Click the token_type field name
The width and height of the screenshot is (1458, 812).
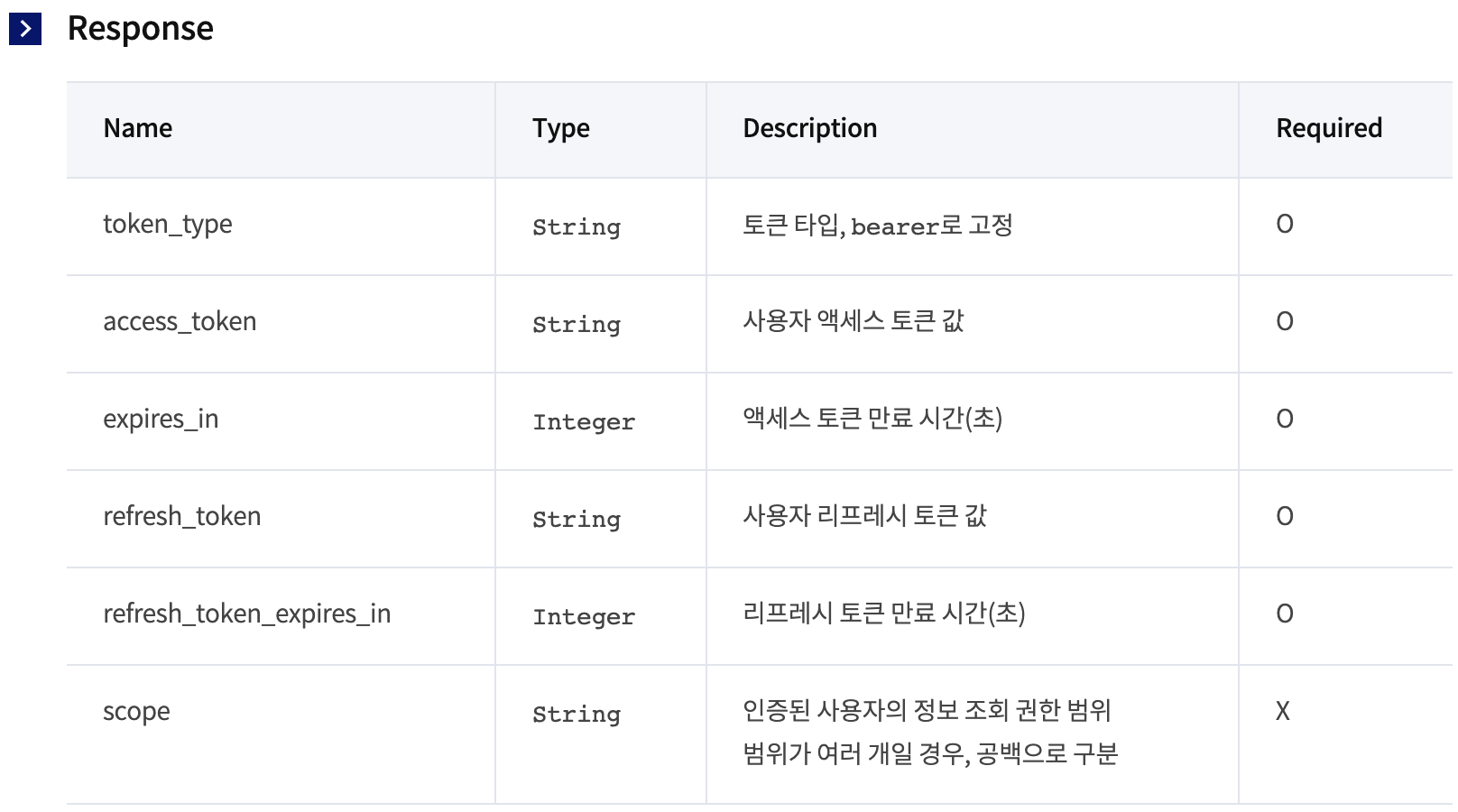tap(168, 224)
